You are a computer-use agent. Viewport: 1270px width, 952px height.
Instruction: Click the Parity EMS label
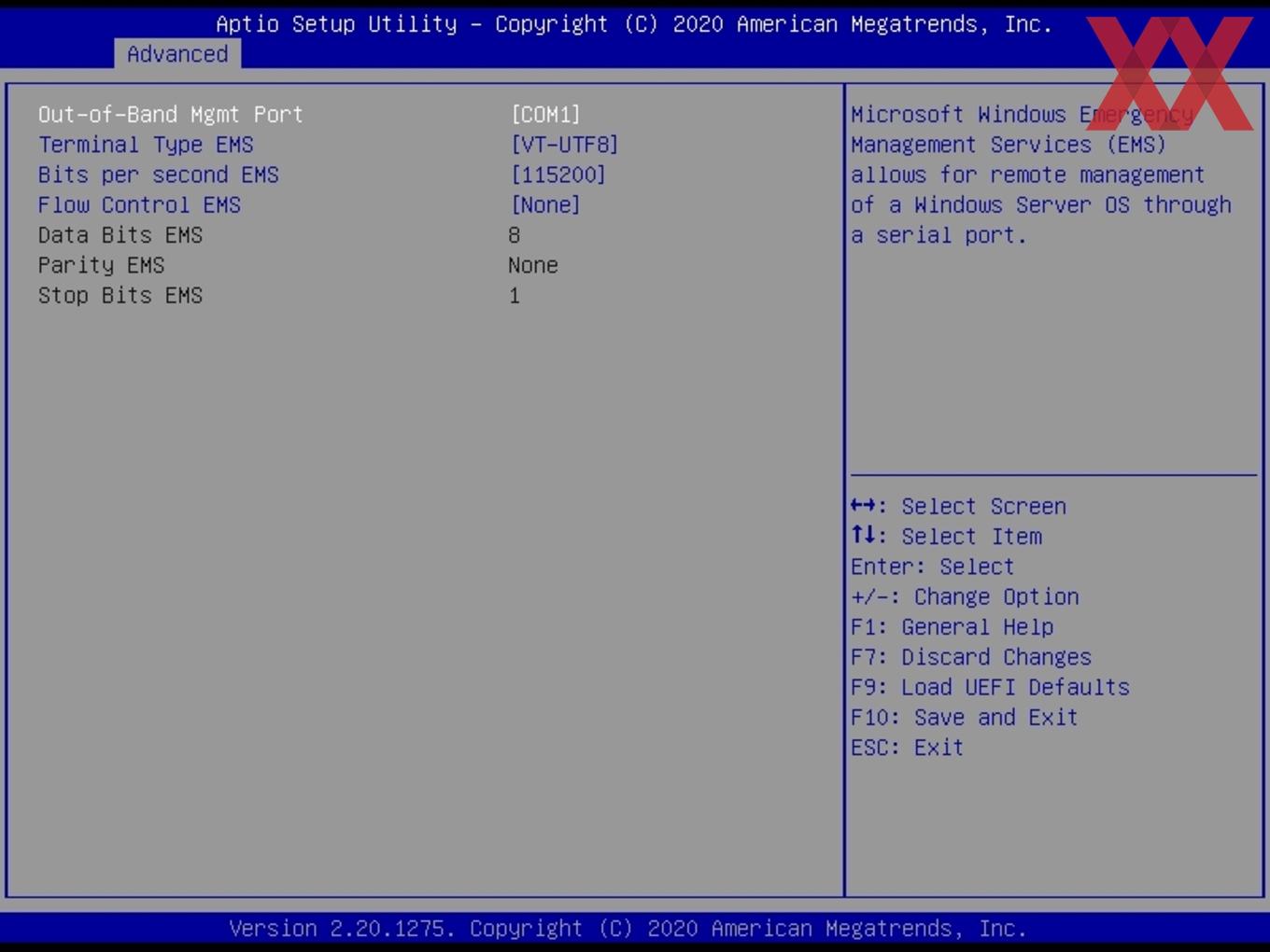click(x=101, y=265)
